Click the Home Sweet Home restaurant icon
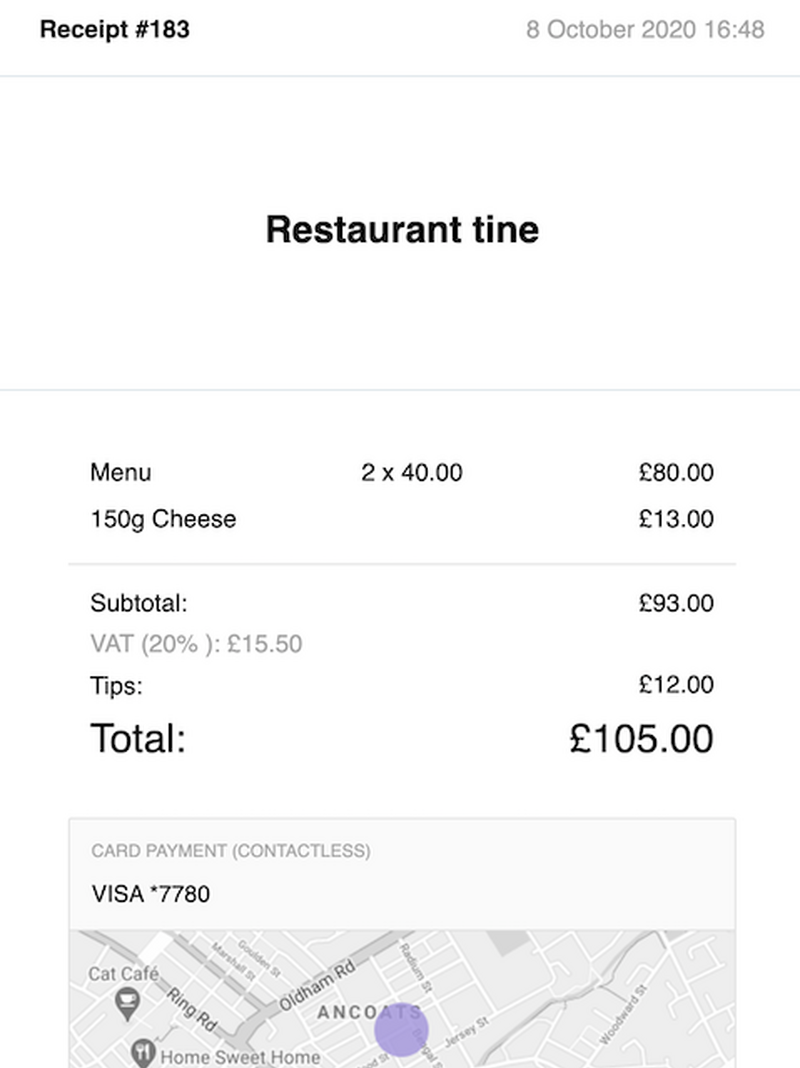The image size is (800, 1068). pyautogui.click(x=144, y=1053)
